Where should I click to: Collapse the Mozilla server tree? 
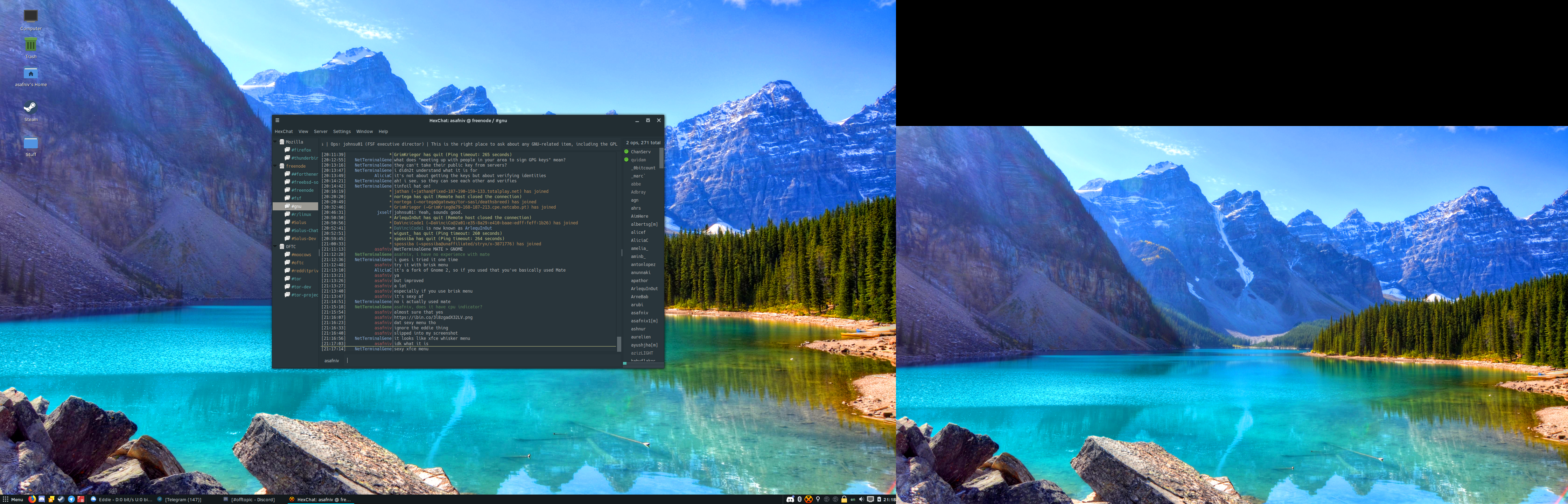[x=275, y=142]
